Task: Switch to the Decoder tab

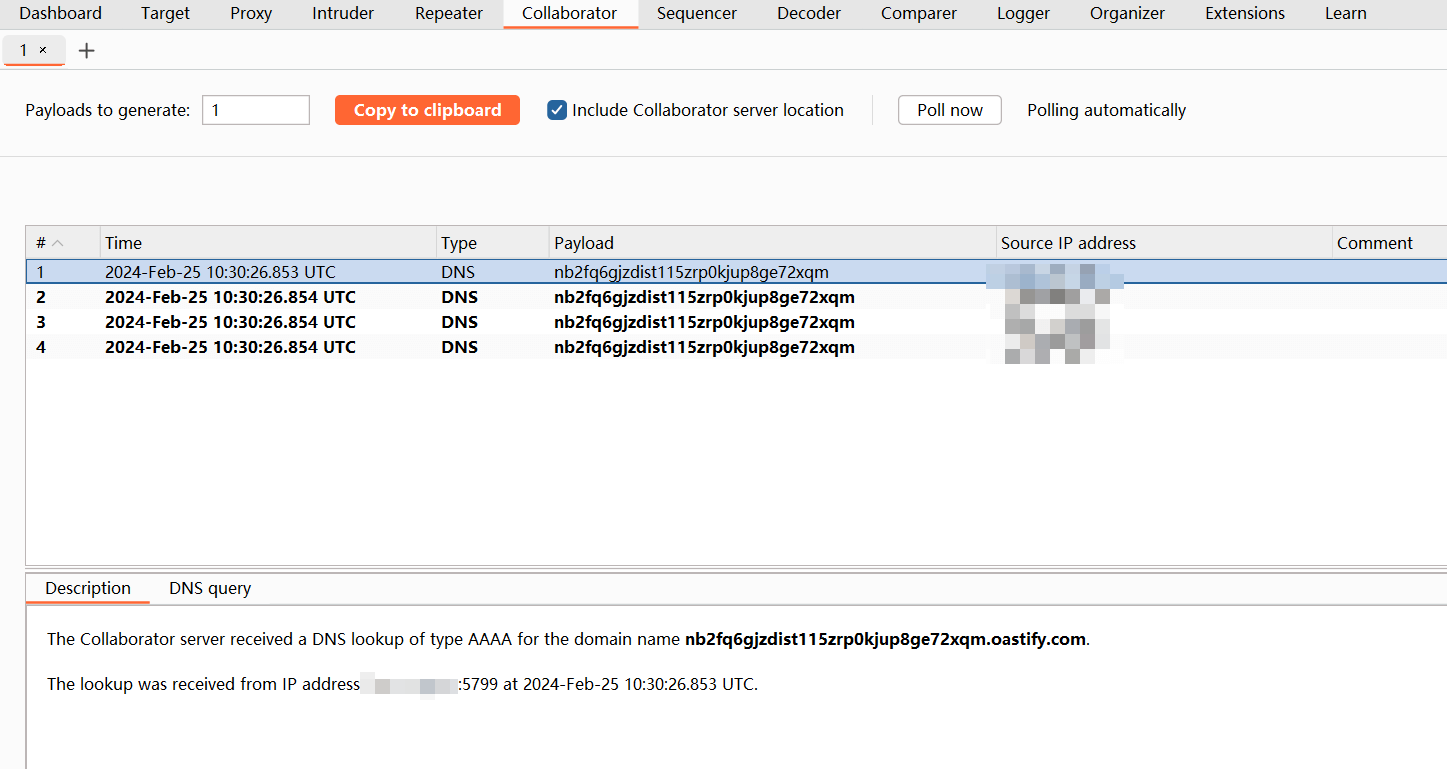Action: click(809, 13)
